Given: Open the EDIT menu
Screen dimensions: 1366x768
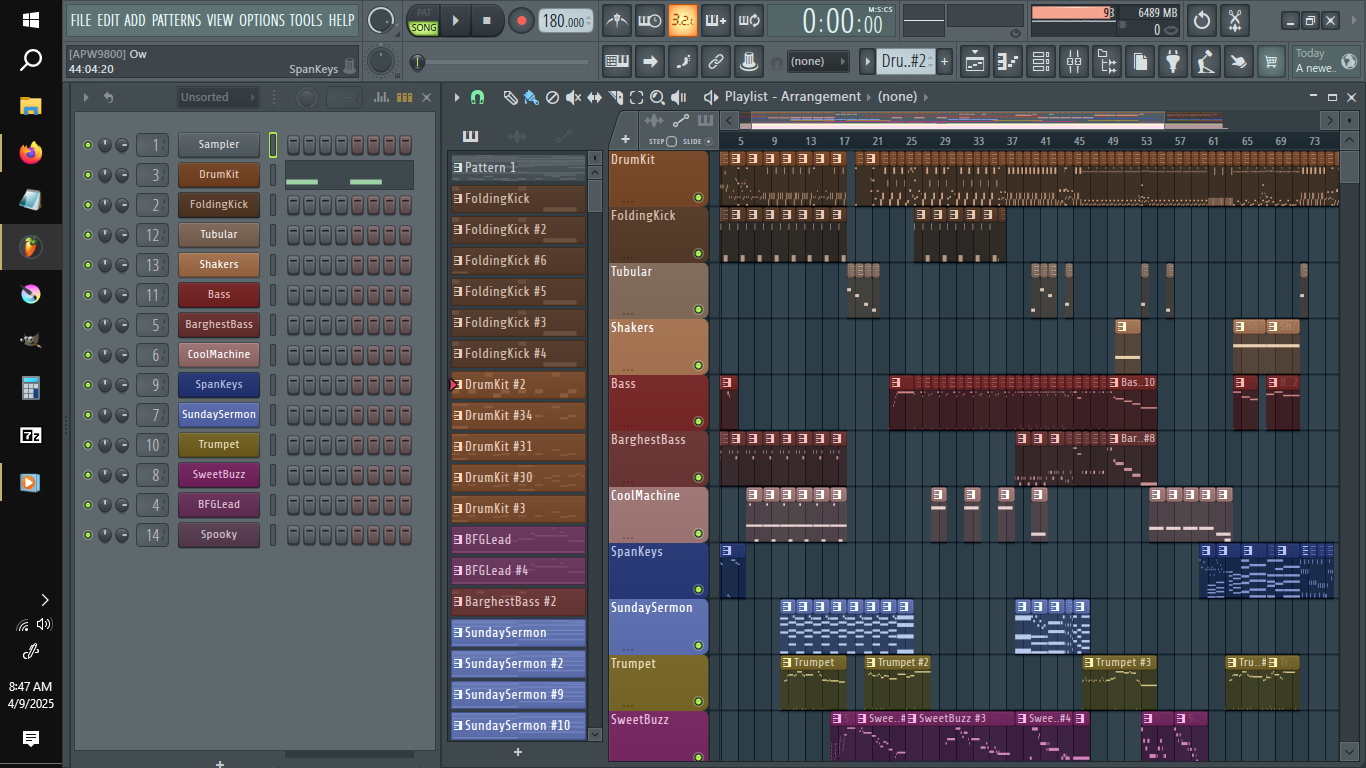Looking at the screenshot, I should pyautogui.click(x=108, y=20).
